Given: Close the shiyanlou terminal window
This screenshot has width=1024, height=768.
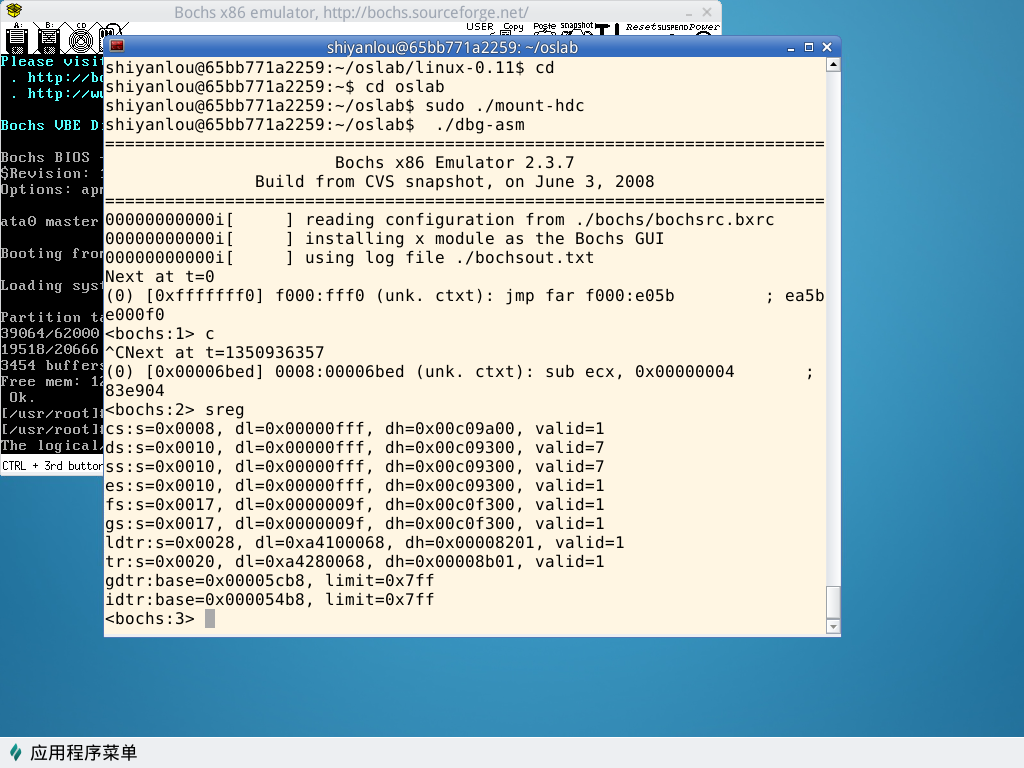Looking at the screenshot, I should pyautogui.click(x=827, y=47).
